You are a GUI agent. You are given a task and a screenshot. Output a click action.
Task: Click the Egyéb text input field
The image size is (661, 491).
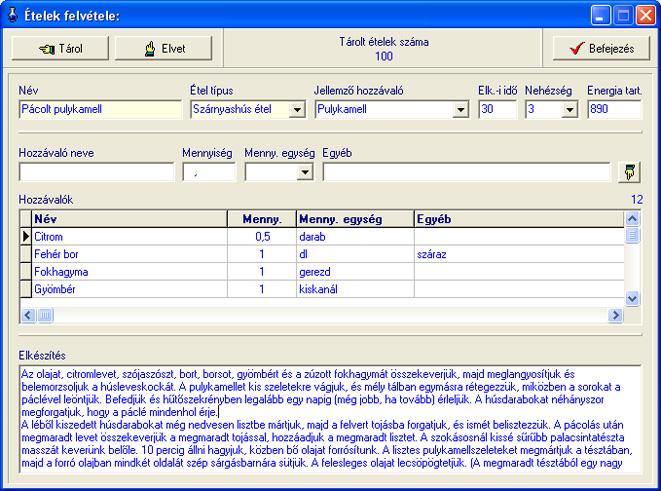pos(466,172)
